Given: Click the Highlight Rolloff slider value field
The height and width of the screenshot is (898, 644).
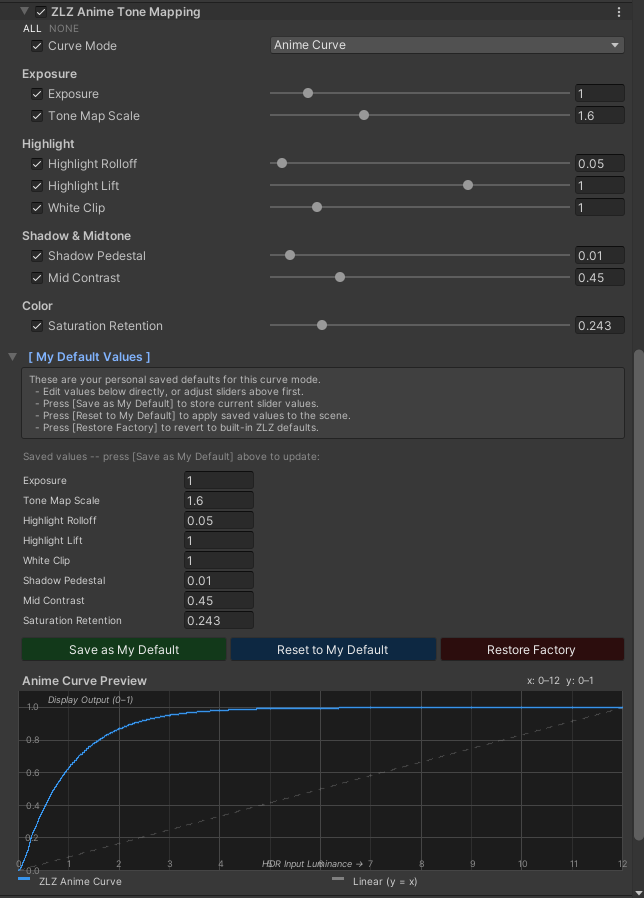Looking at the screenshot, I should point(600,164).
